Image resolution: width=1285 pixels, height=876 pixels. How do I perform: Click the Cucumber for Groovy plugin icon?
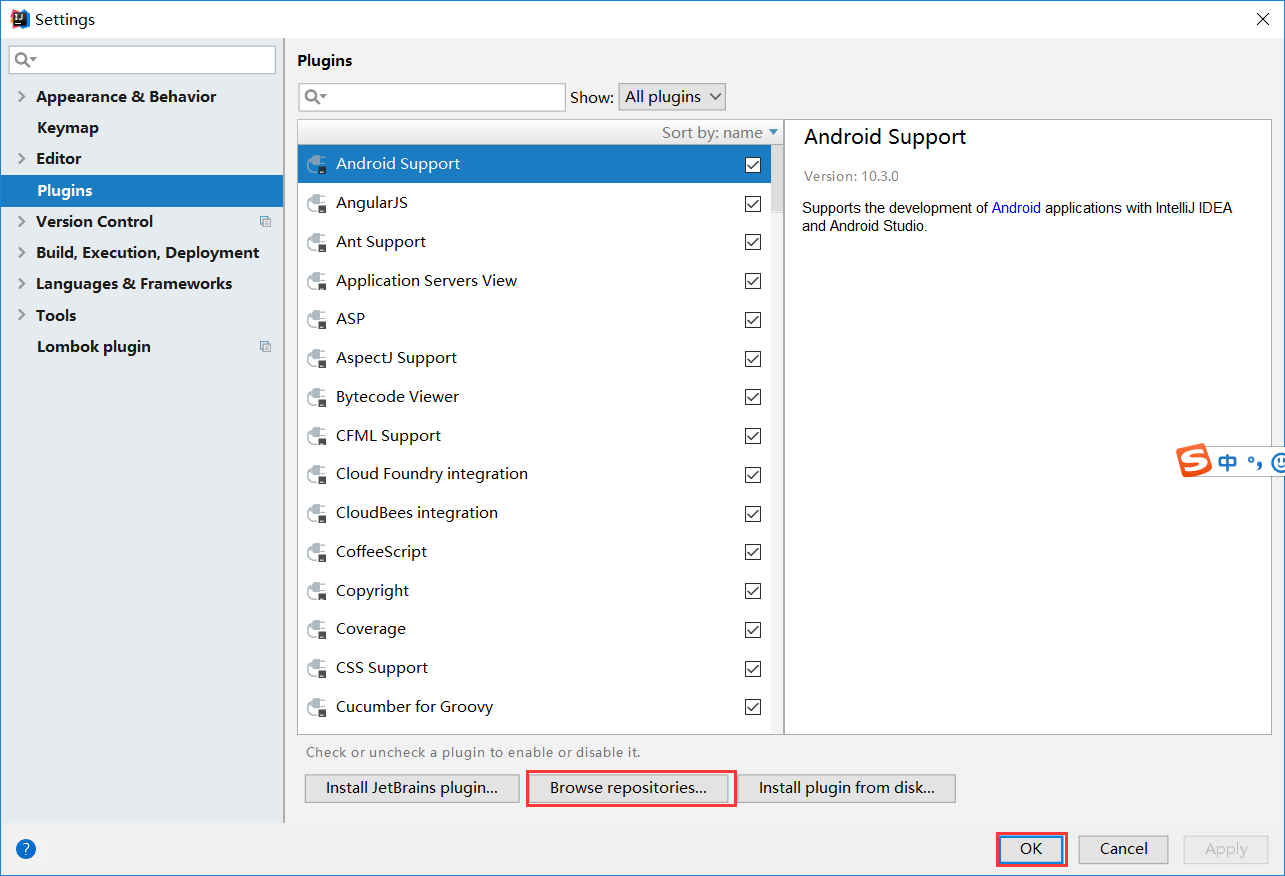(x=317, y=708)
